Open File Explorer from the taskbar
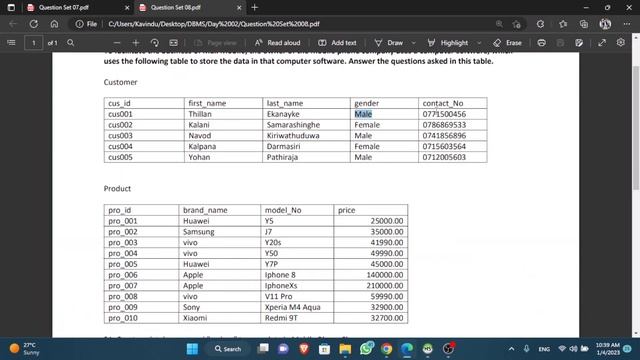 (x=345, y=349)
